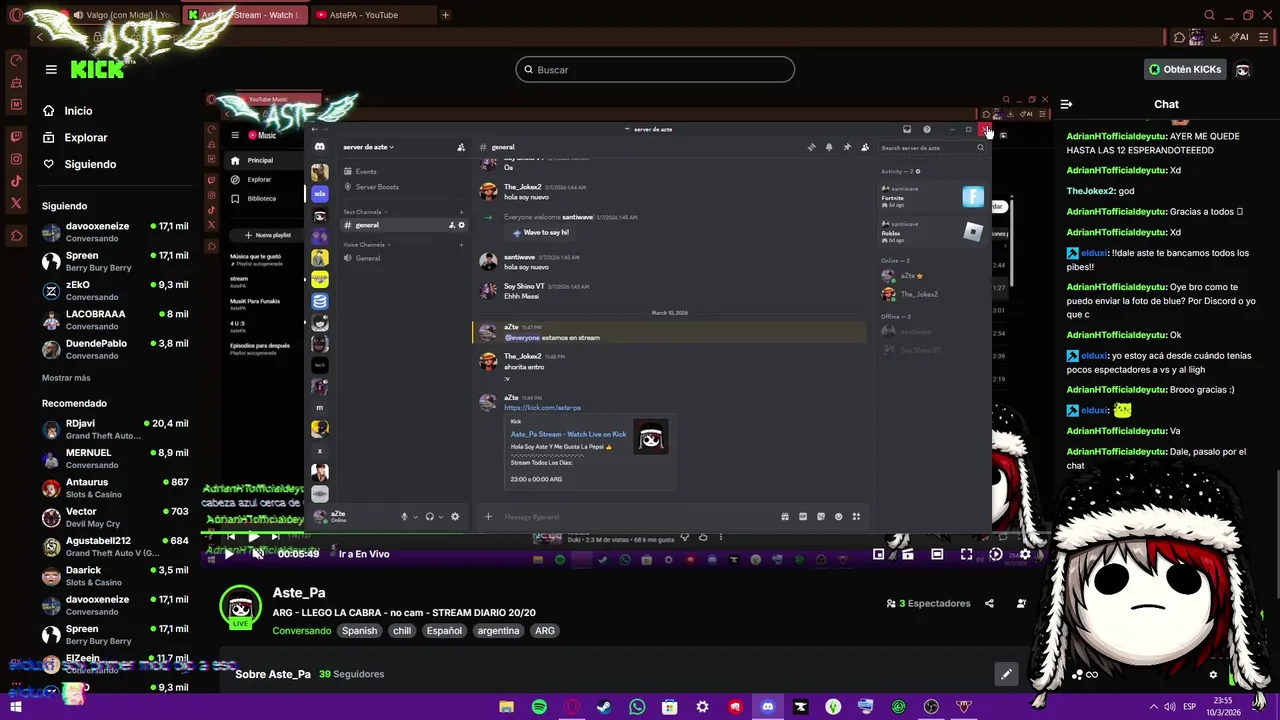Click the Spanish tag
Screen dimensions: 1280x720
[359, 631]
